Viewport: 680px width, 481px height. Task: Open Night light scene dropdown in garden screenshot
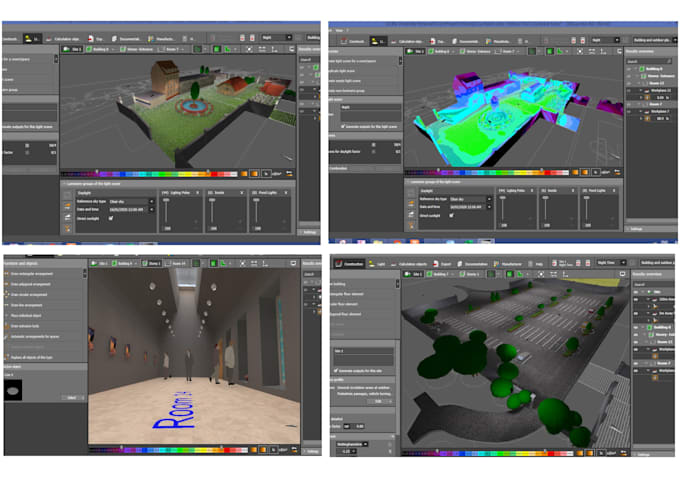click(276, 38)
